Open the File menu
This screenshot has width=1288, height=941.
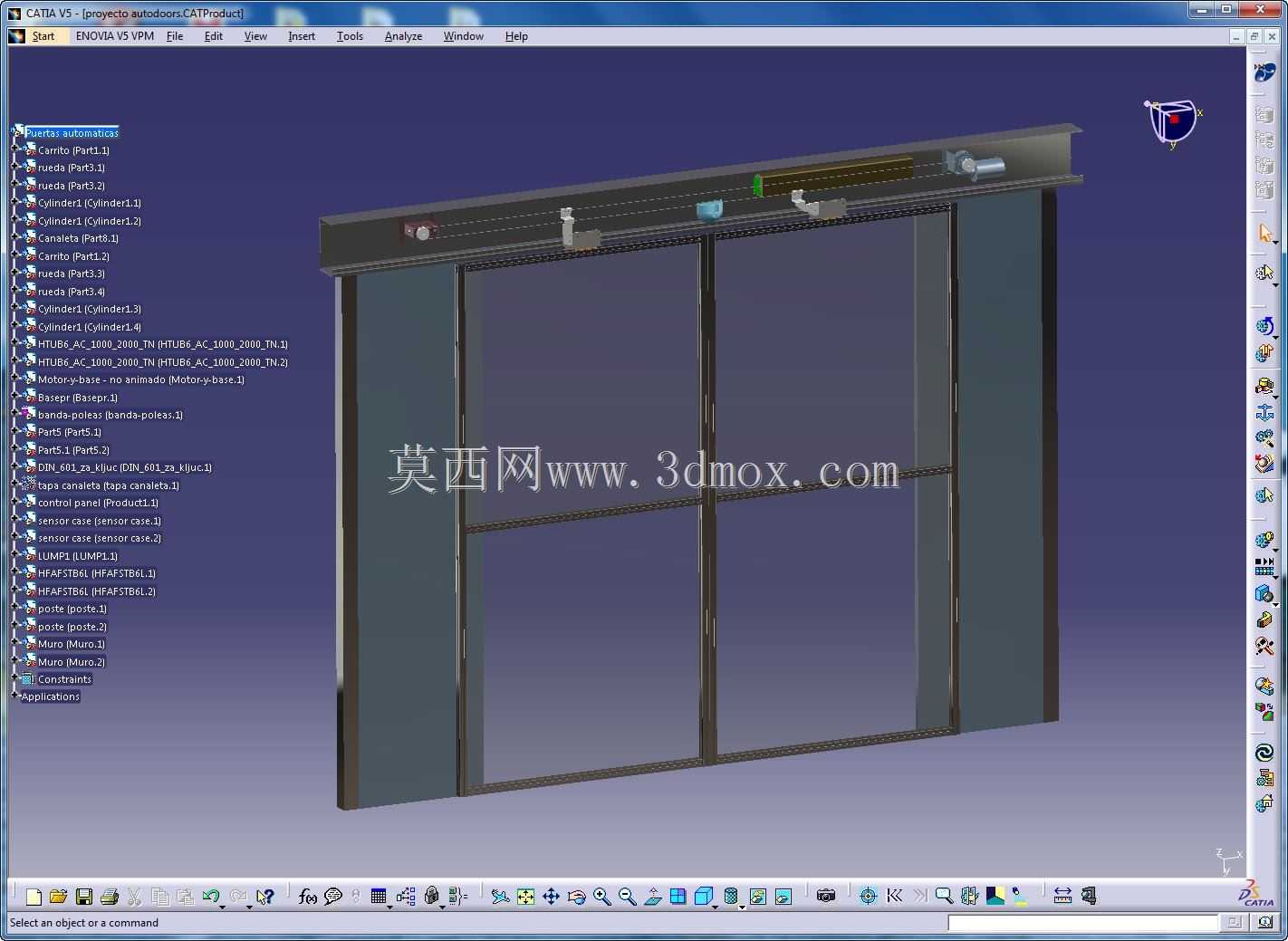175,36
